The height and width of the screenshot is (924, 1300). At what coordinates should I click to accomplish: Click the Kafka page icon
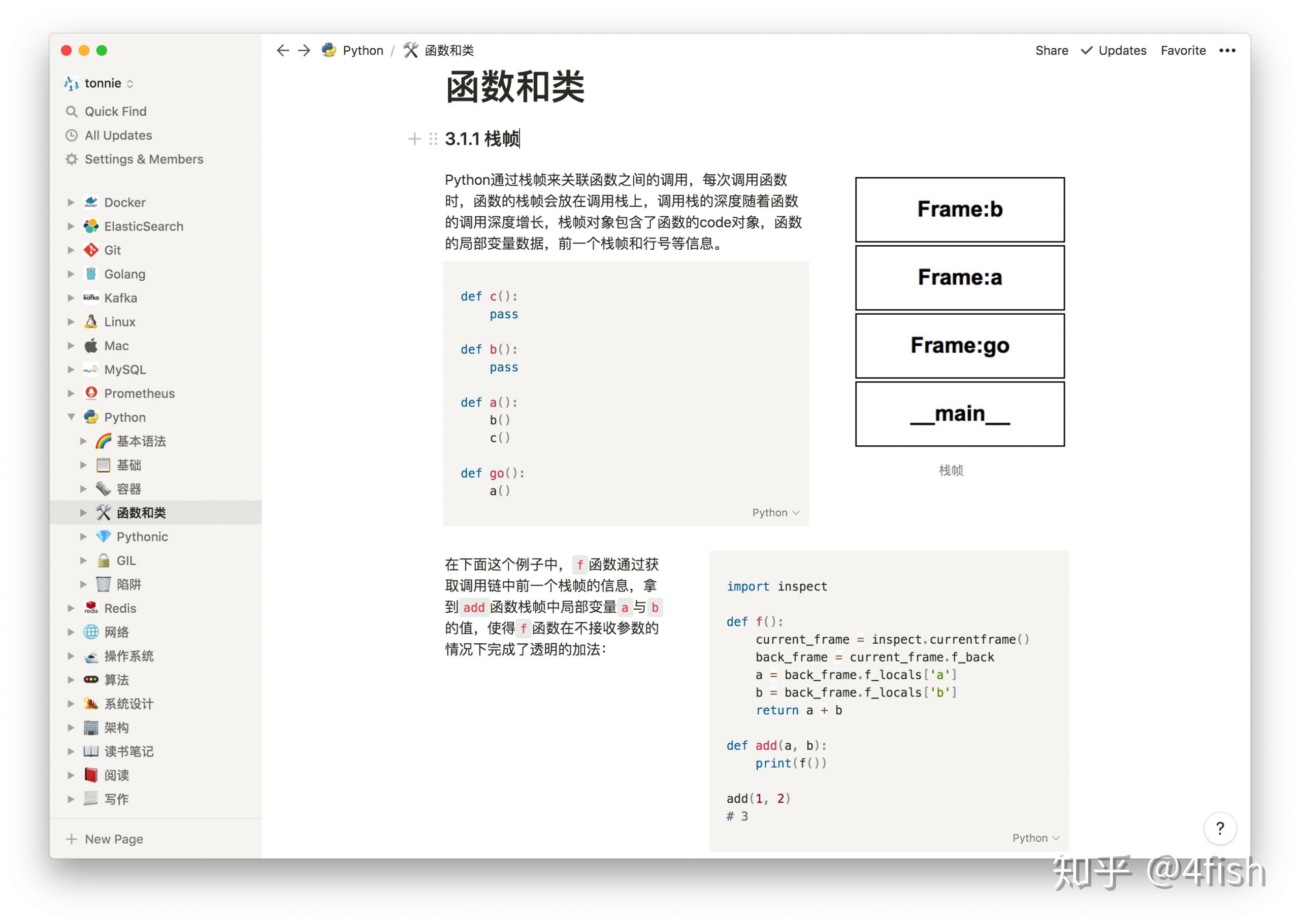click(91, 298)
